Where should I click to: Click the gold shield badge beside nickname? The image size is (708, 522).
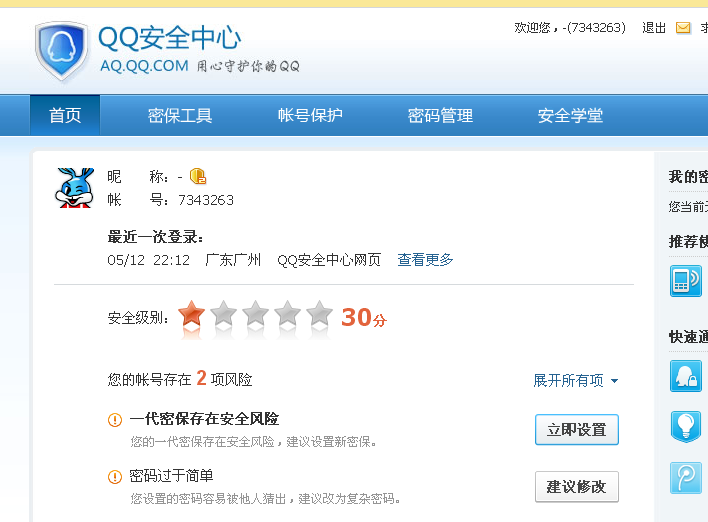click(198, 176)
